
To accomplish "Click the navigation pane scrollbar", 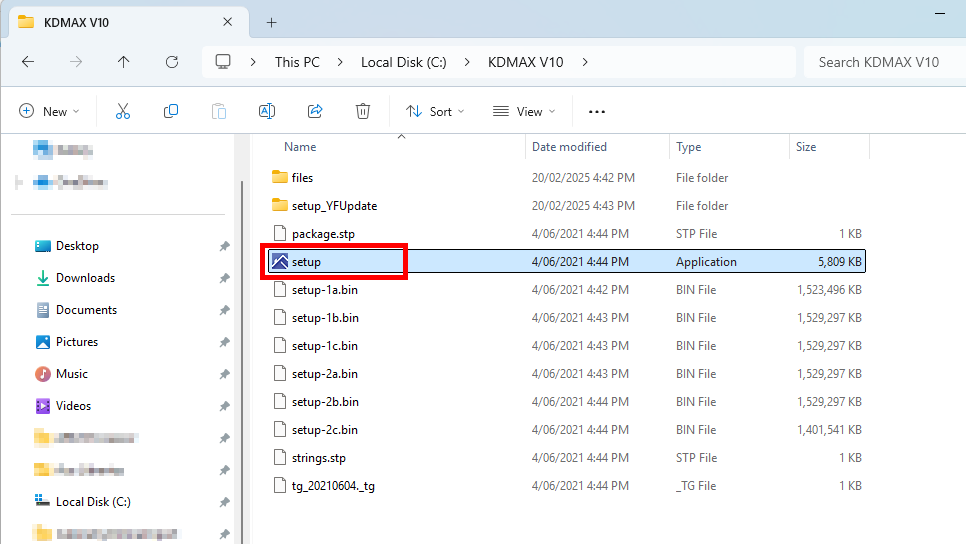I will [242, 362].
